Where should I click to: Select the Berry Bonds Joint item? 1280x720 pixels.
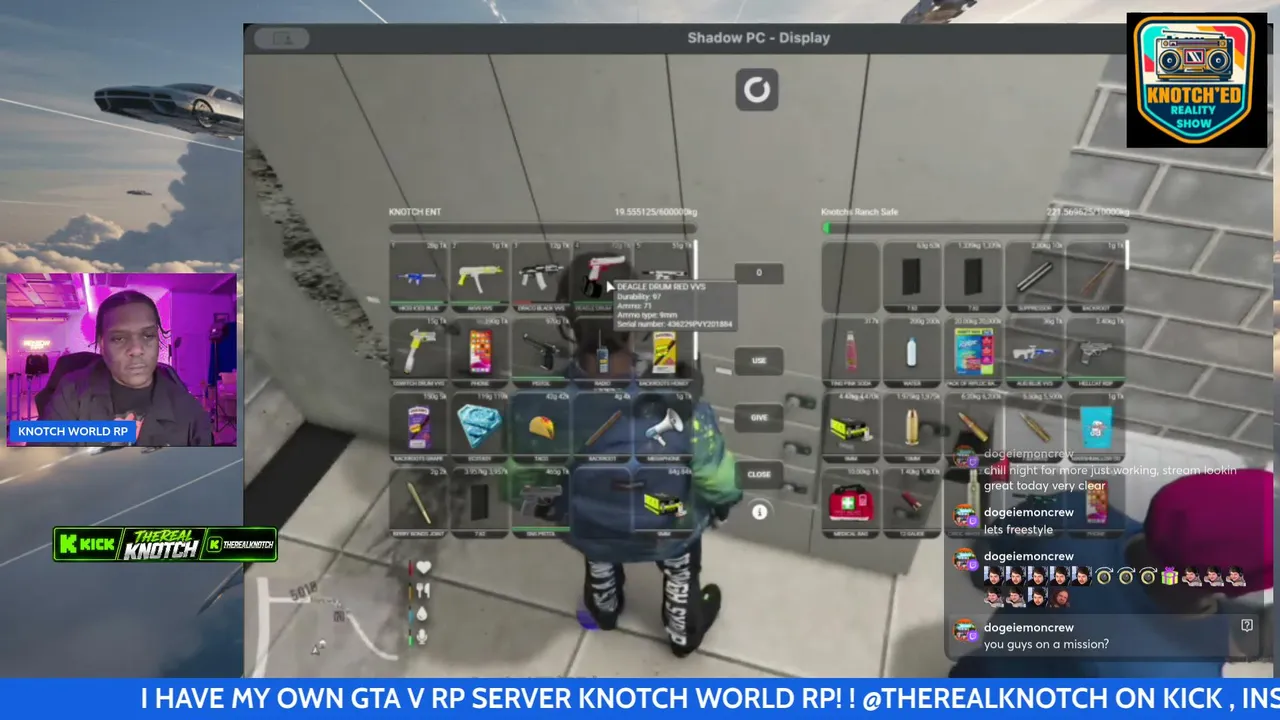click(418, 503)
